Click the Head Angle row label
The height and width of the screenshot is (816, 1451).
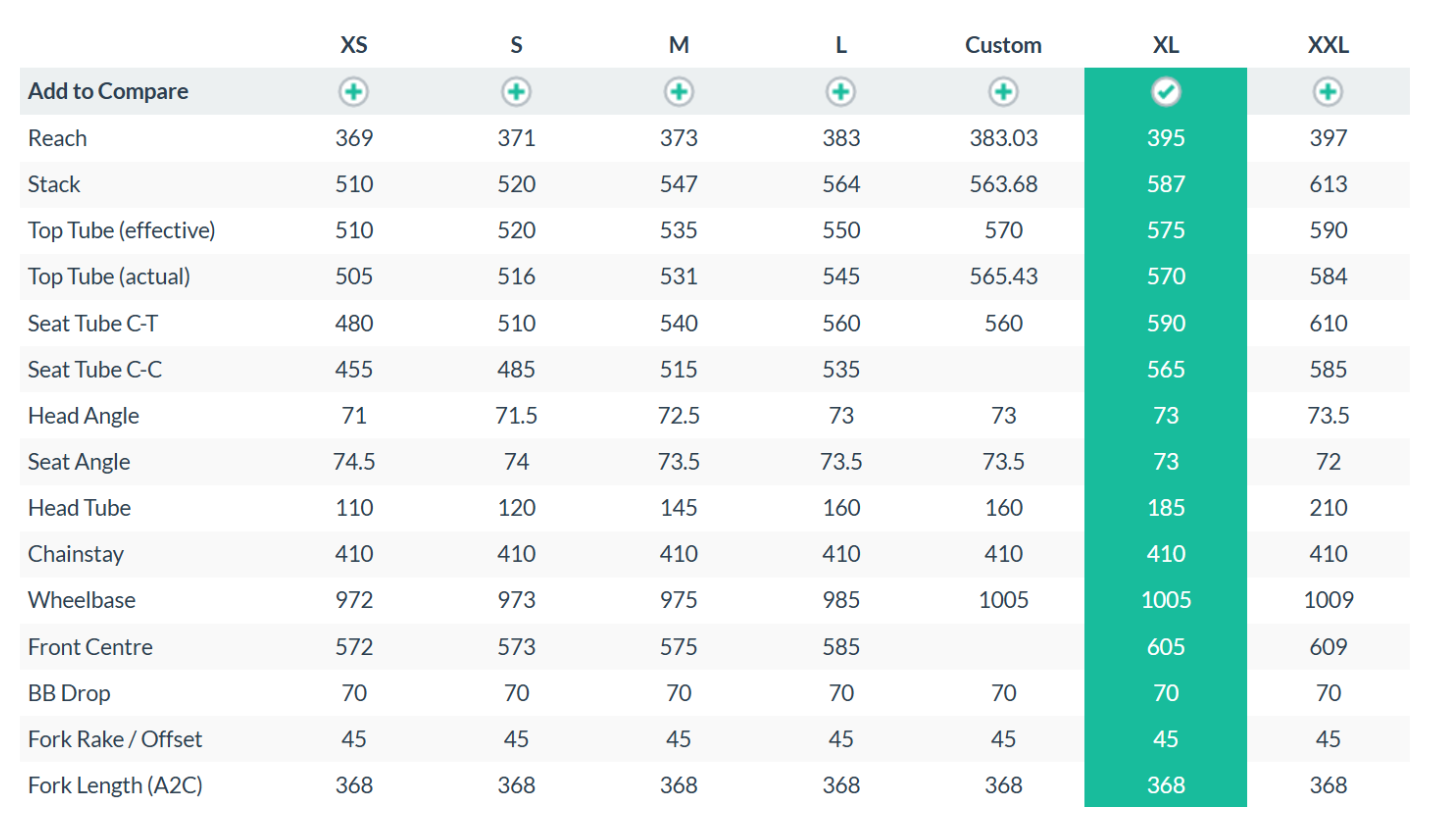84,415
